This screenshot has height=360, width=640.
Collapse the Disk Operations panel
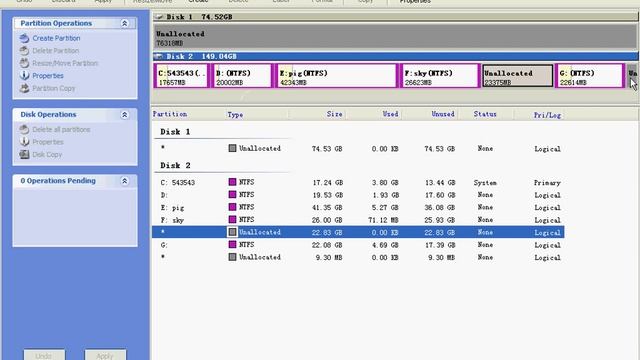tap(124, 115)
